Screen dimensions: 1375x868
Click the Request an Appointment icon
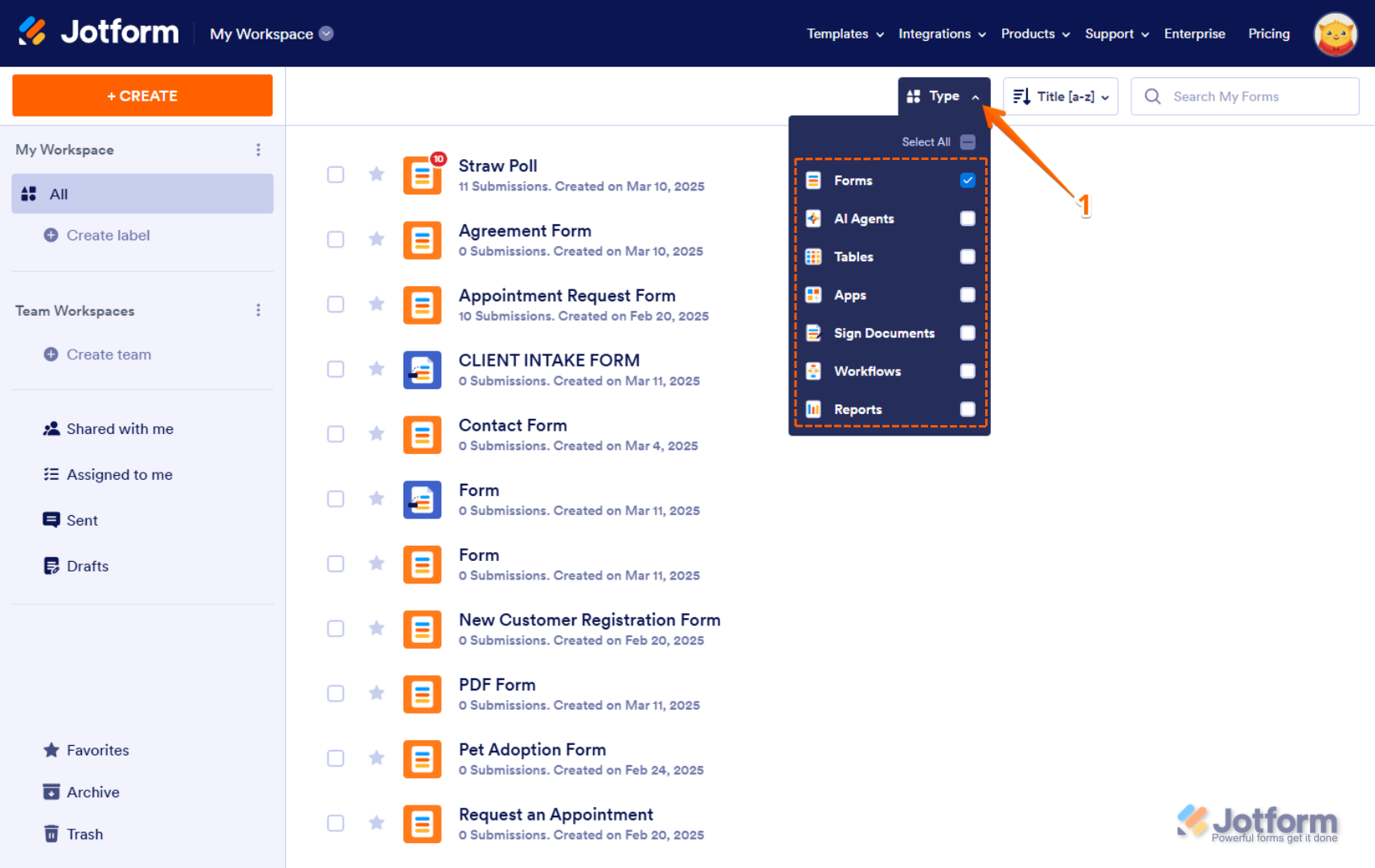click(x=422, y=824)
